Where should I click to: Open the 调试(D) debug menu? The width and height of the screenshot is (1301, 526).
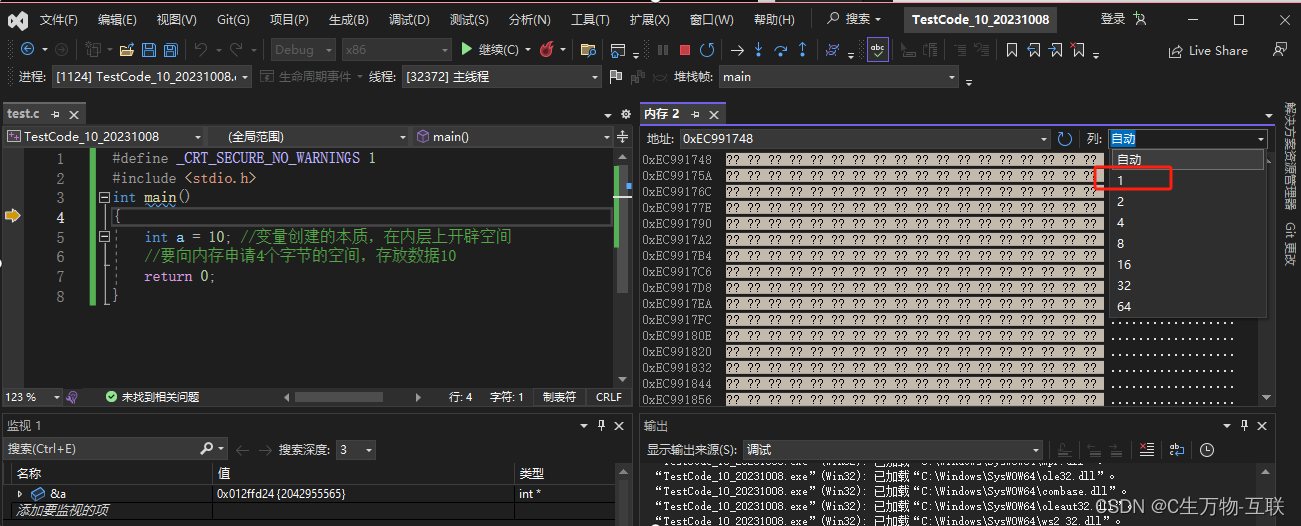409,20
